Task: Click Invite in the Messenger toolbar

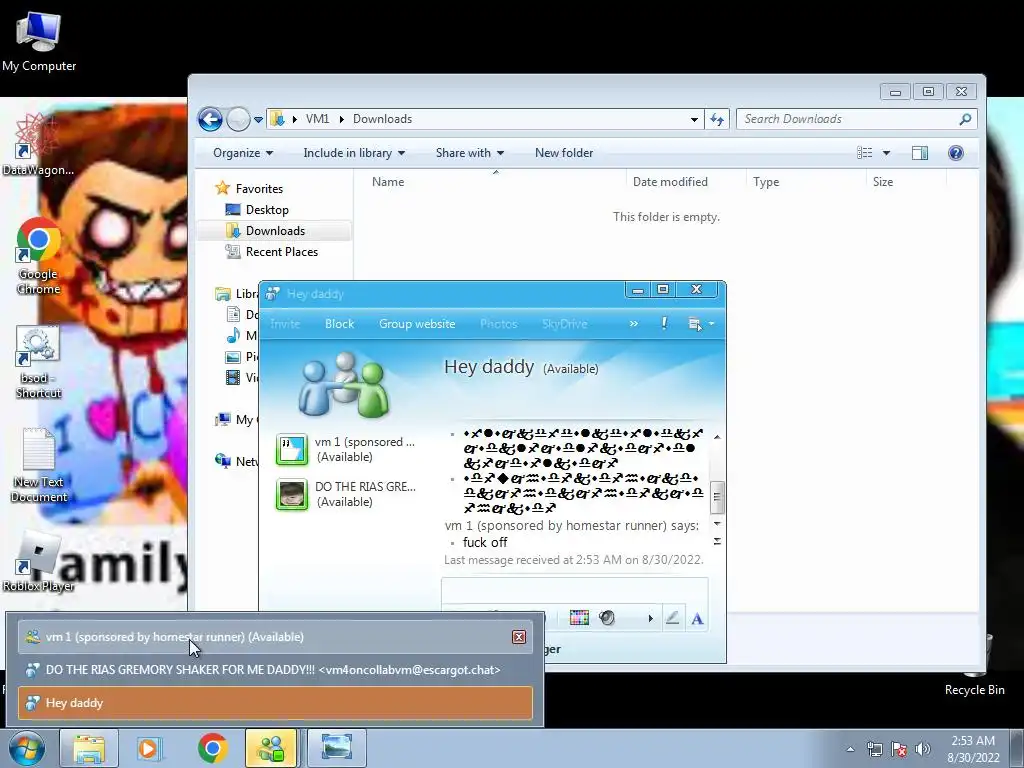Action: tap(285, 324)
